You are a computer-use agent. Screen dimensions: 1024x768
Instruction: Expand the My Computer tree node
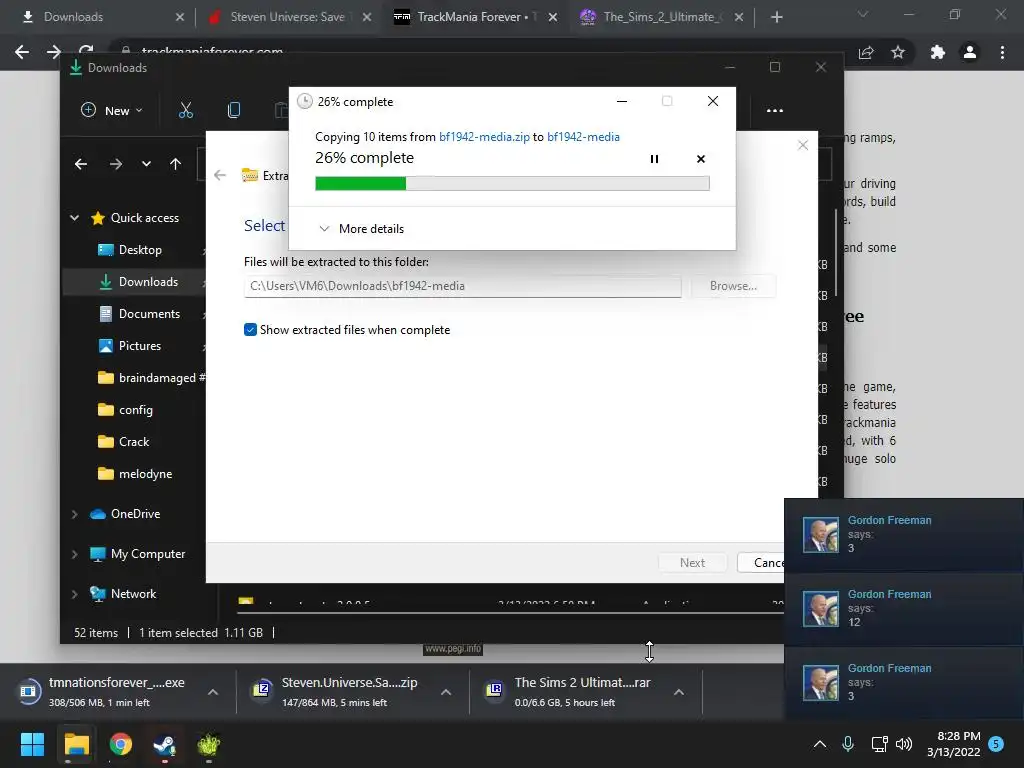coord(74,554)
